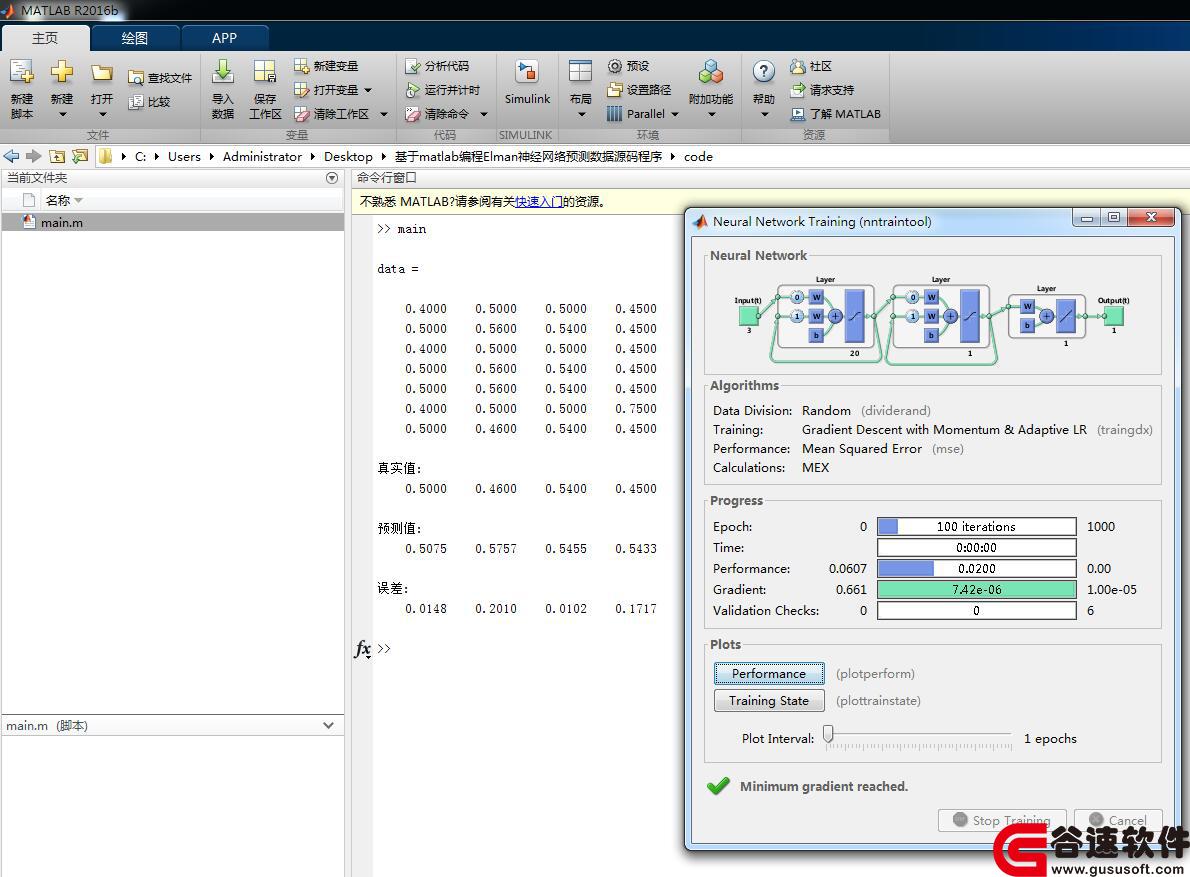1190x877 pixels.
Task: Click Administrator in the address path
Action: coord(262,156)
